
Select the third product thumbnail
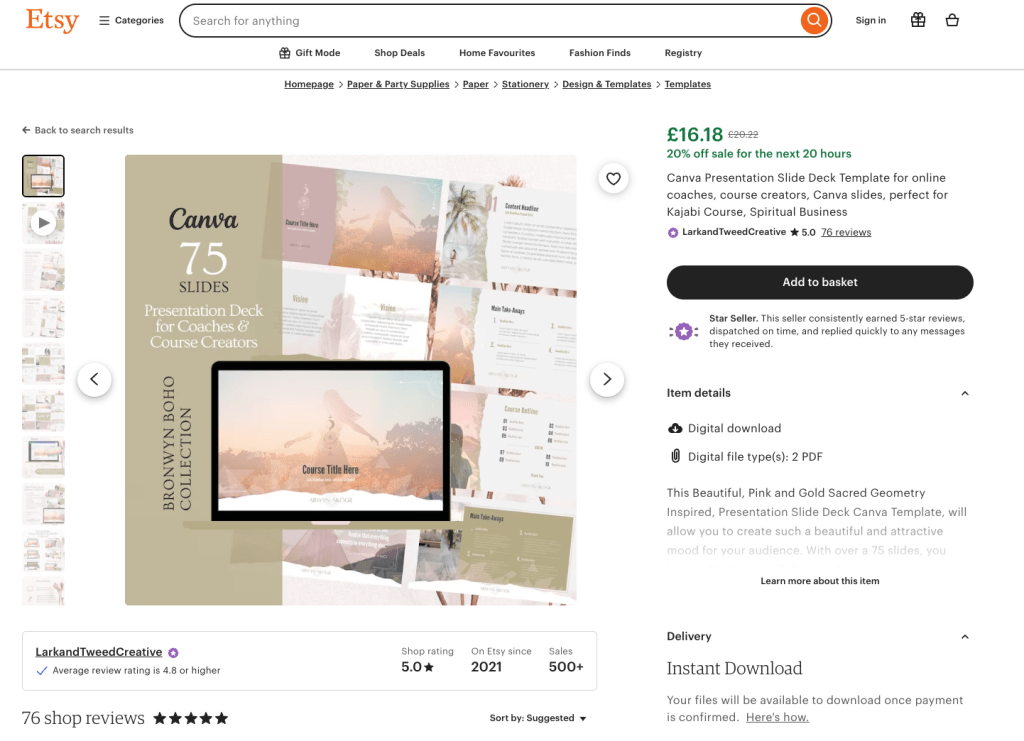click(43, 270)
